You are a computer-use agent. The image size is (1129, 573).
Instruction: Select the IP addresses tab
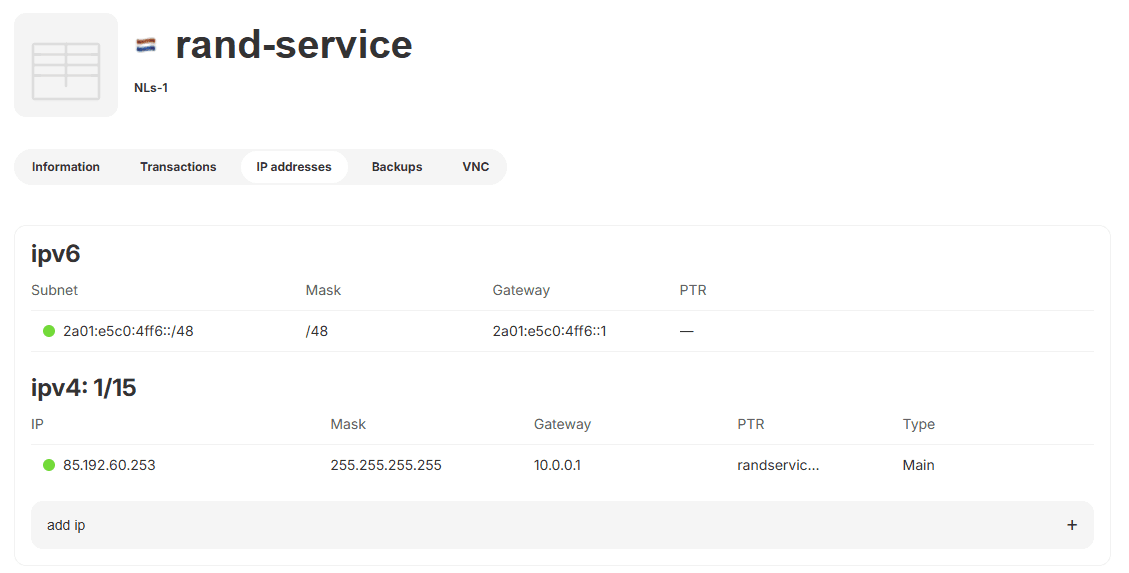pos(294,167)
